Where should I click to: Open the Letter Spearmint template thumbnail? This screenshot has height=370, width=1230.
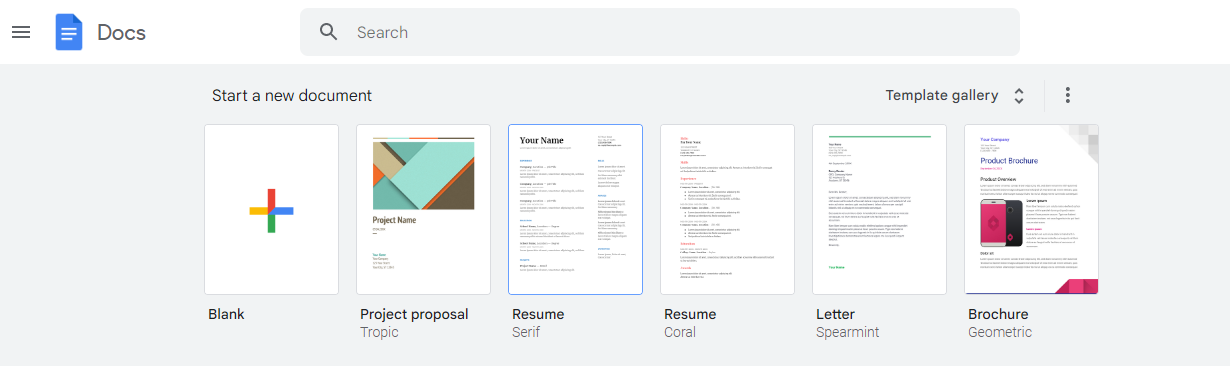tap(879, 210)
